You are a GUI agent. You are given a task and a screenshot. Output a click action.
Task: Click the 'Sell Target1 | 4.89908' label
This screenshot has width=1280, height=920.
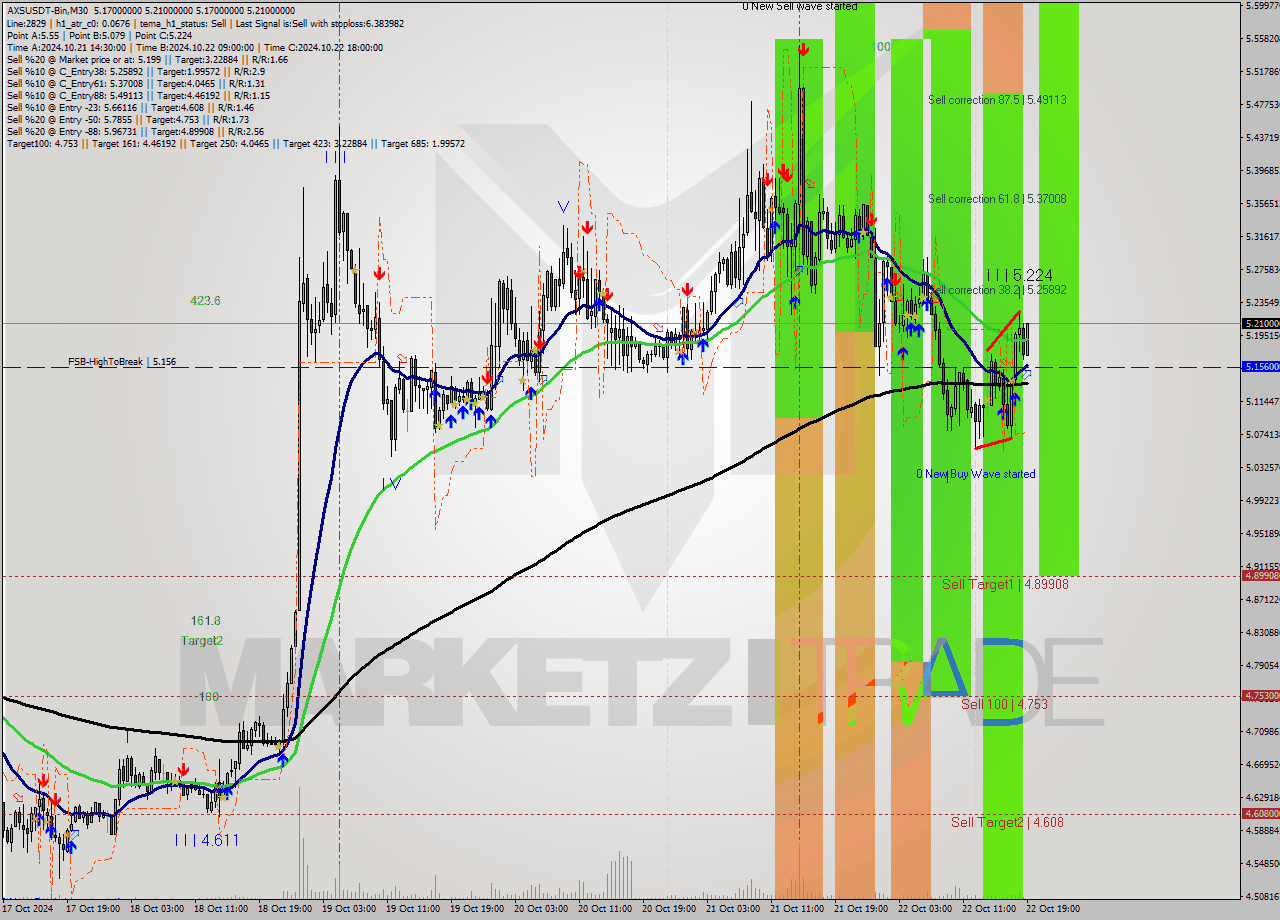click(1005, 584)
